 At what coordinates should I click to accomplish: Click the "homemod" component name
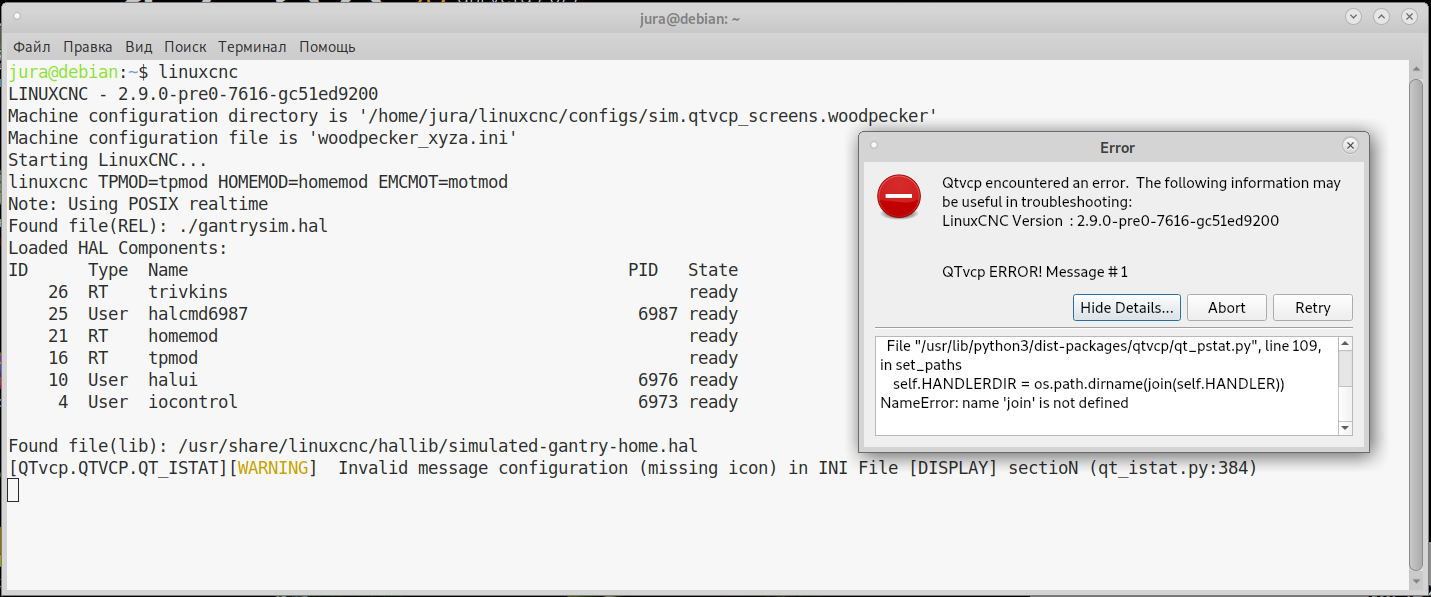(183, 336)
